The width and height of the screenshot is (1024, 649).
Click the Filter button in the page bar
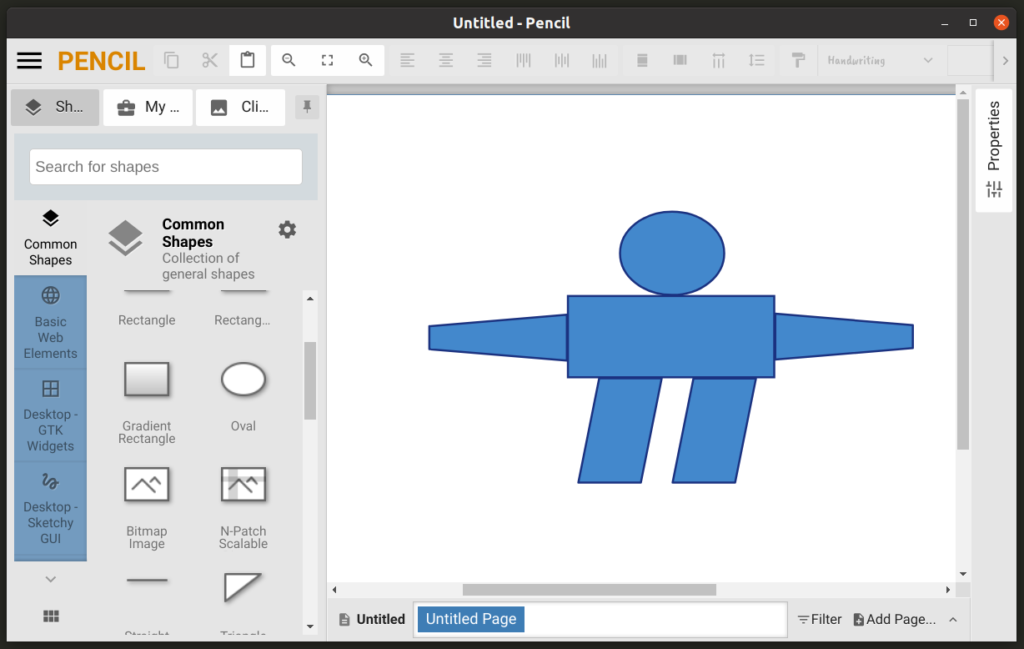(x=819, y=620)
